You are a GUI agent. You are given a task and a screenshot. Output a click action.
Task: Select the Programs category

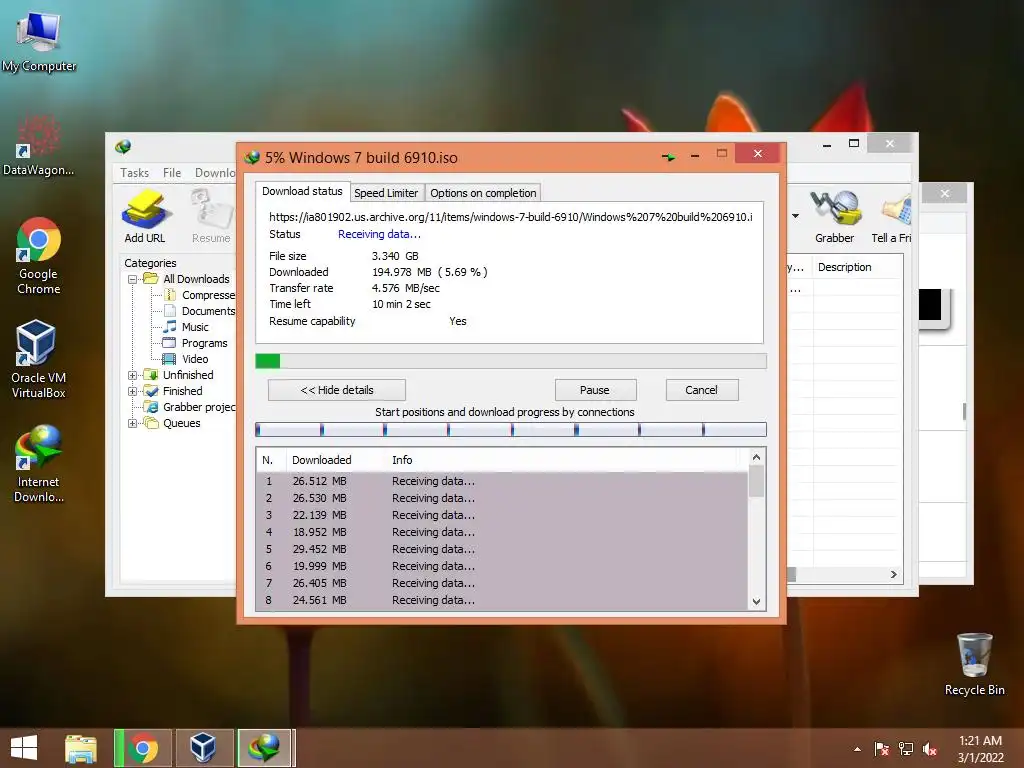pyautogui.click(x=195, y=343)
